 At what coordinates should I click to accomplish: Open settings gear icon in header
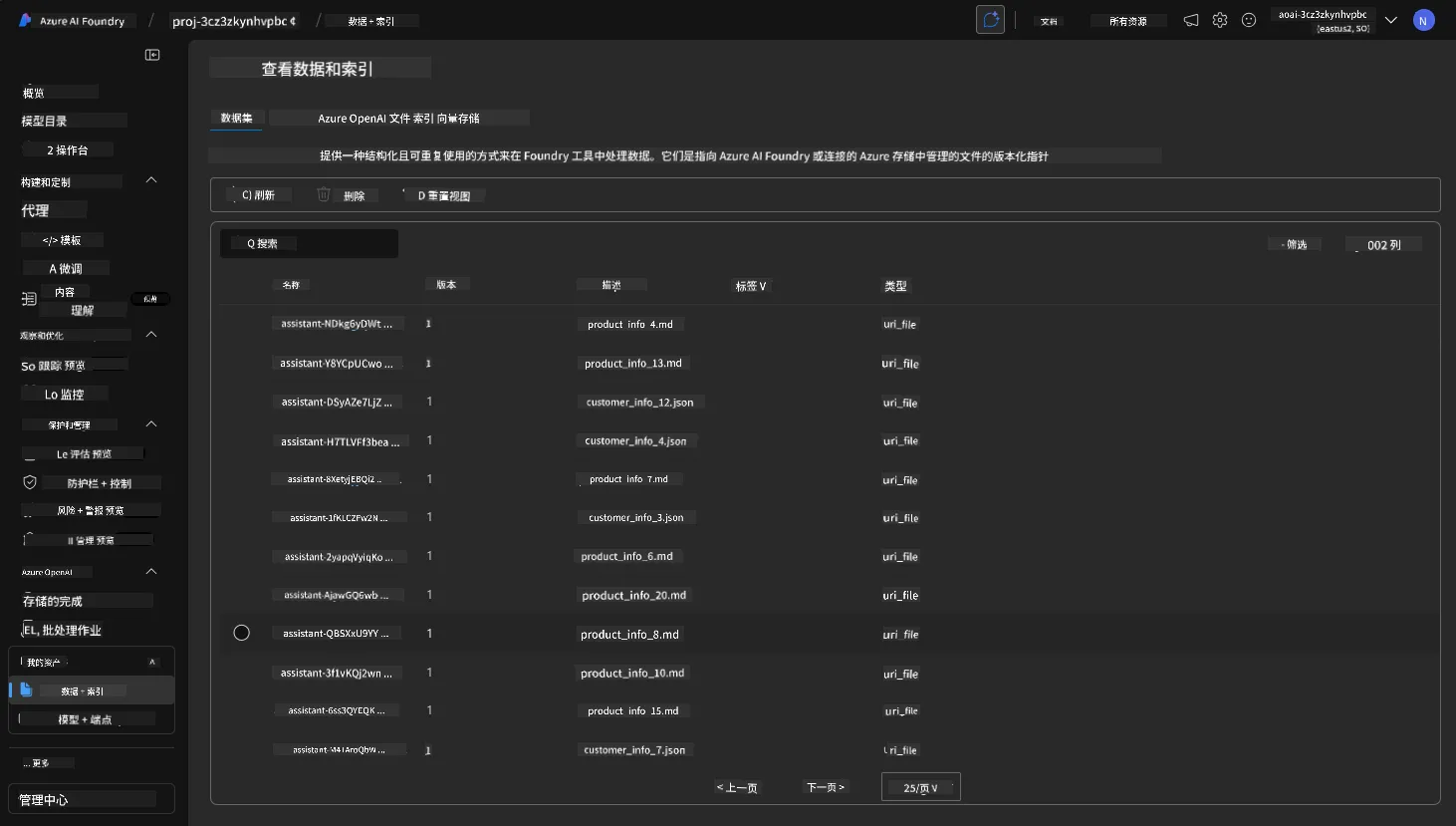click(1220, 20)
